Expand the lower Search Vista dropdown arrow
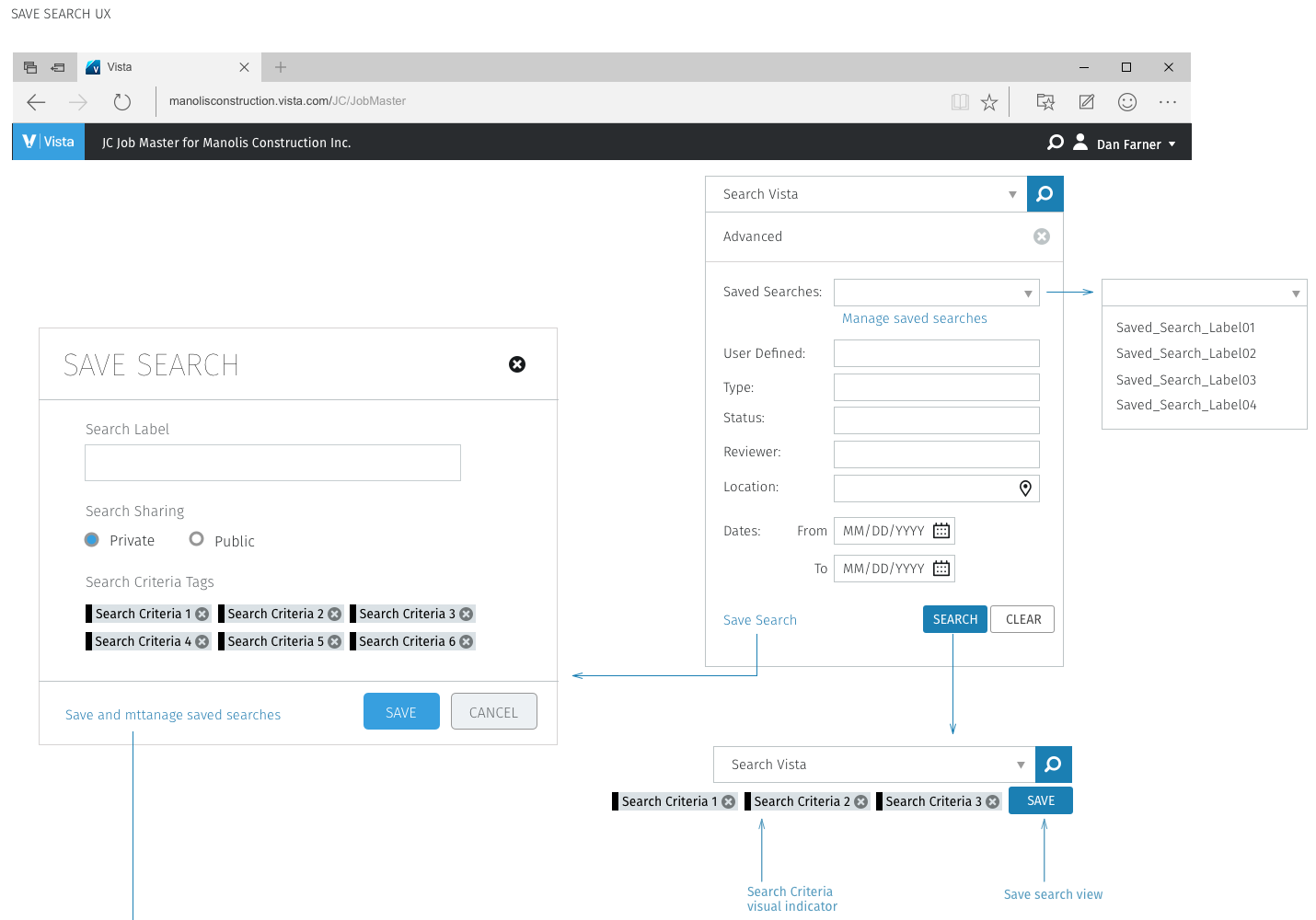 point(1021,765)
